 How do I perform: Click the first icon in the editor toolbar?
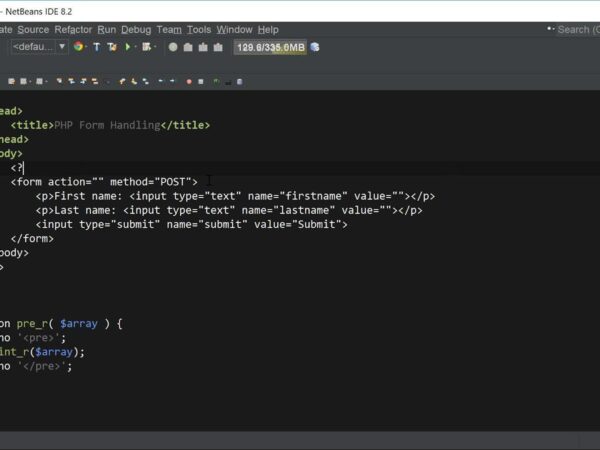pyautogui.click(x=11, y=82)
